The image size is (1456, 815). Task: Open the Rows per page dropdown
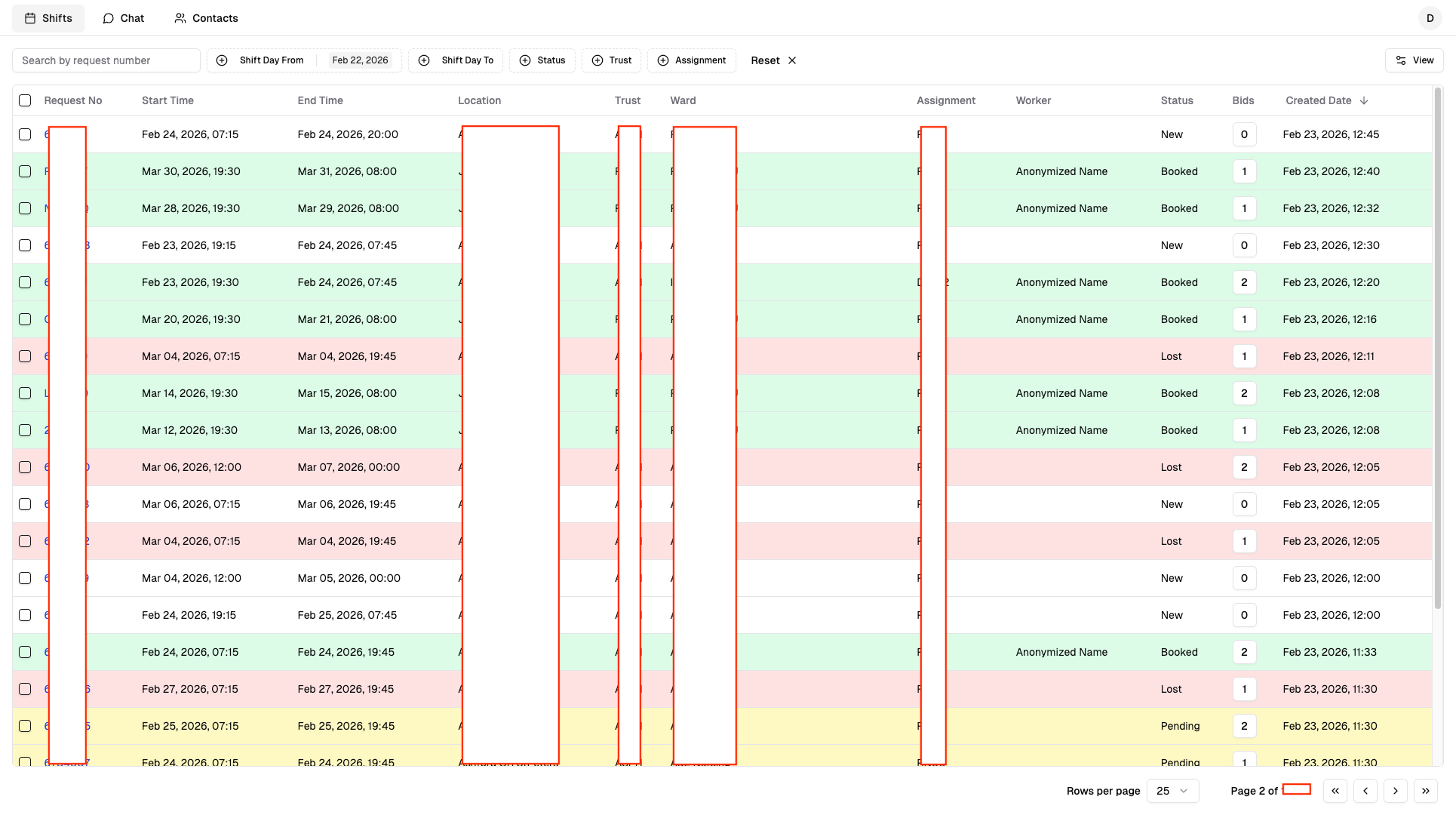pyautogui.click(x=1172, y=791)
